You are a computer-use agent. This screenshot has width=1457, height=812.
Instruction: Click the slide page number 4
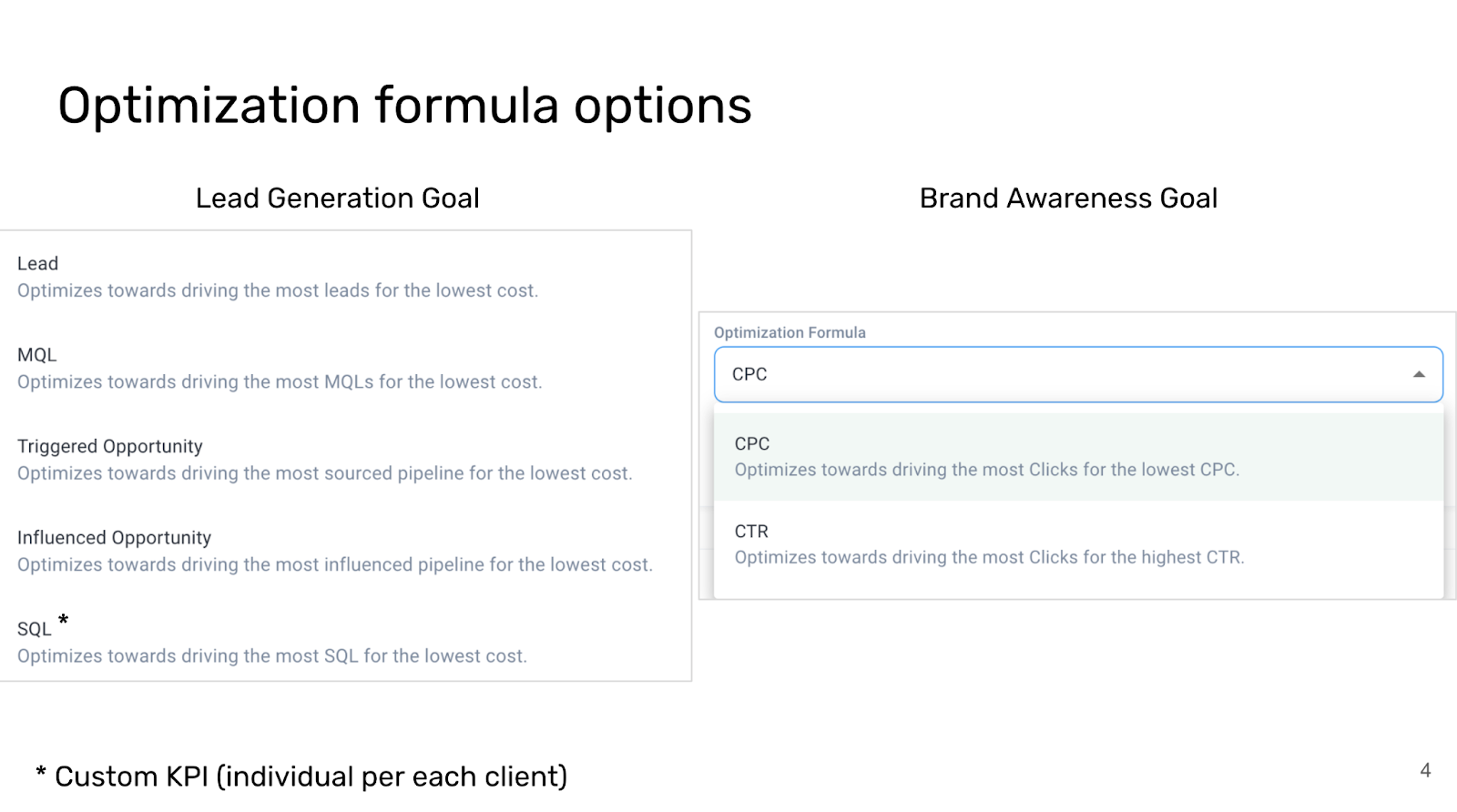1425,770
